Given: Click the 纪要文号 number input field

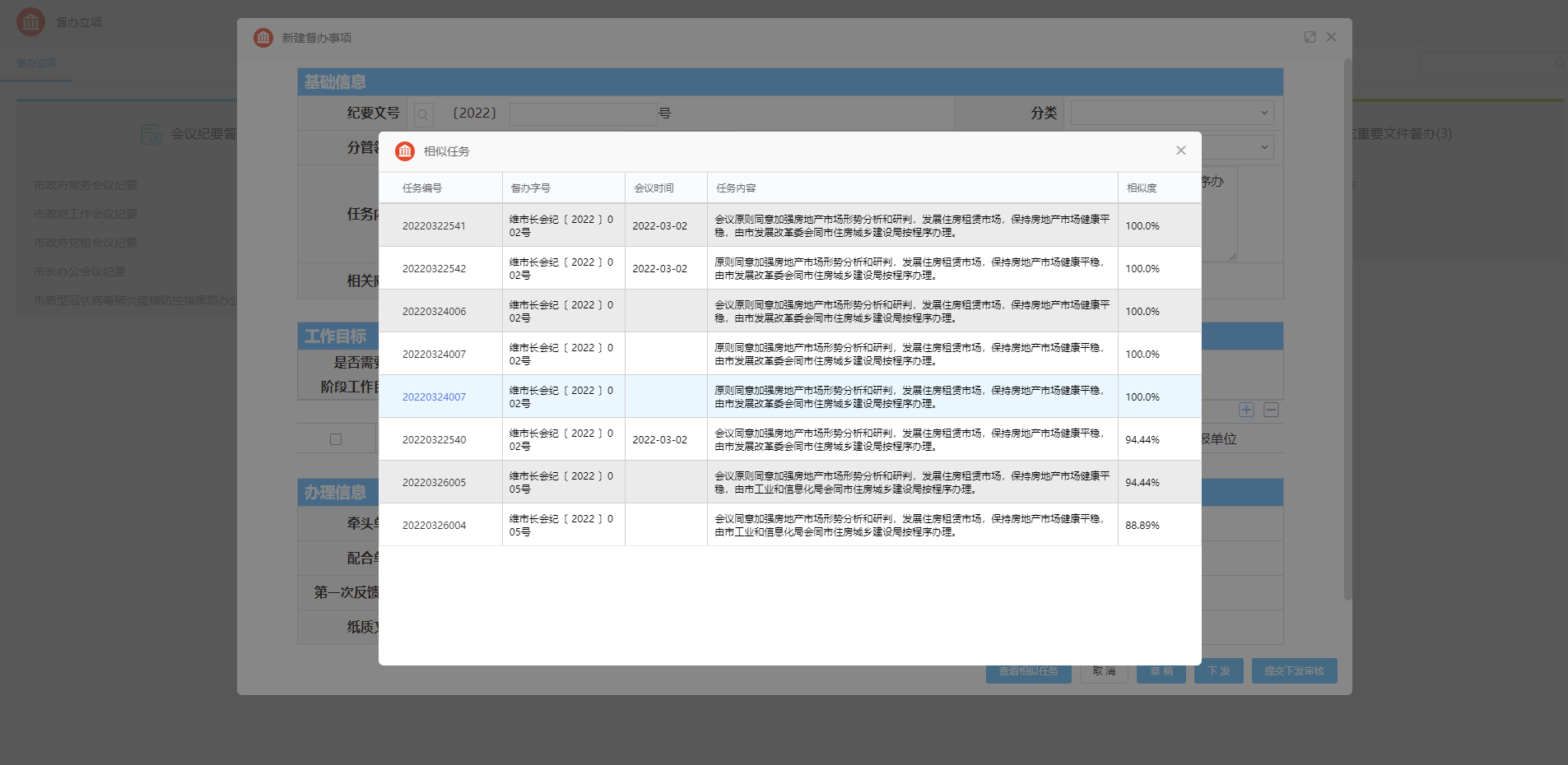Looking at the screenshot, I should click(584, 114).
